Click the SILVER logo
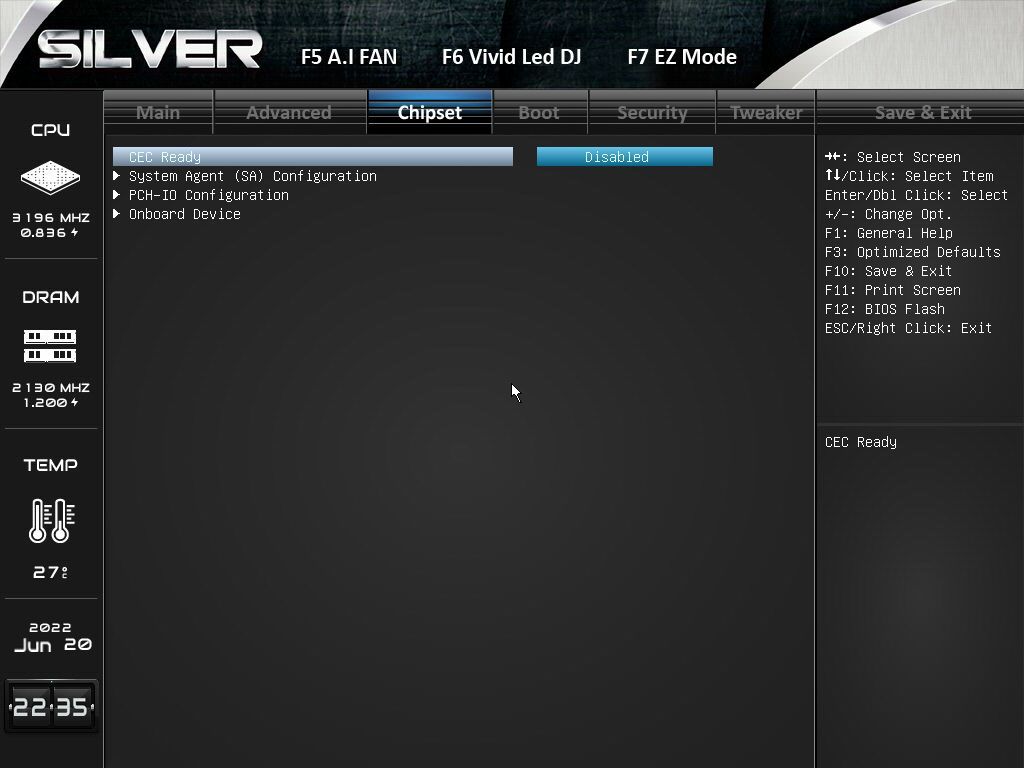 [150, 50]
